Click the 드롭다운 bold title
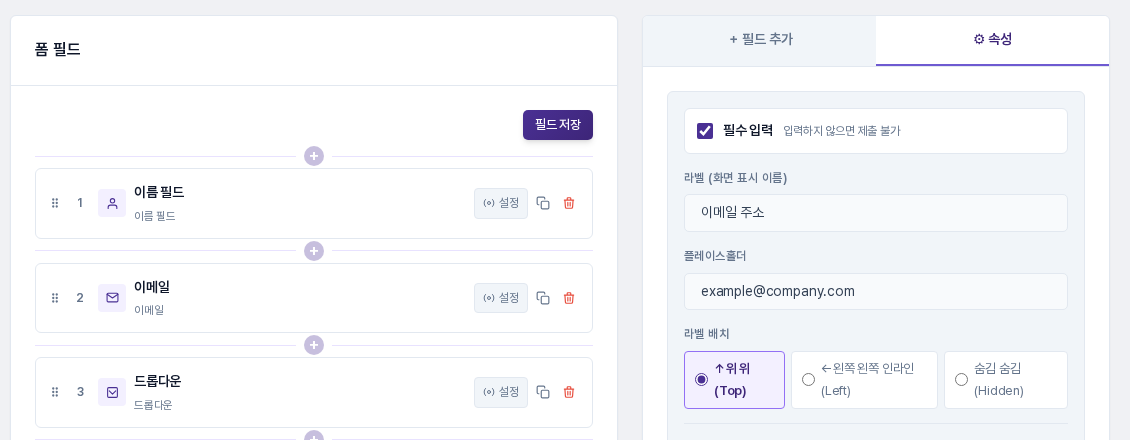1130x440 pixels. tap(158, 382)
